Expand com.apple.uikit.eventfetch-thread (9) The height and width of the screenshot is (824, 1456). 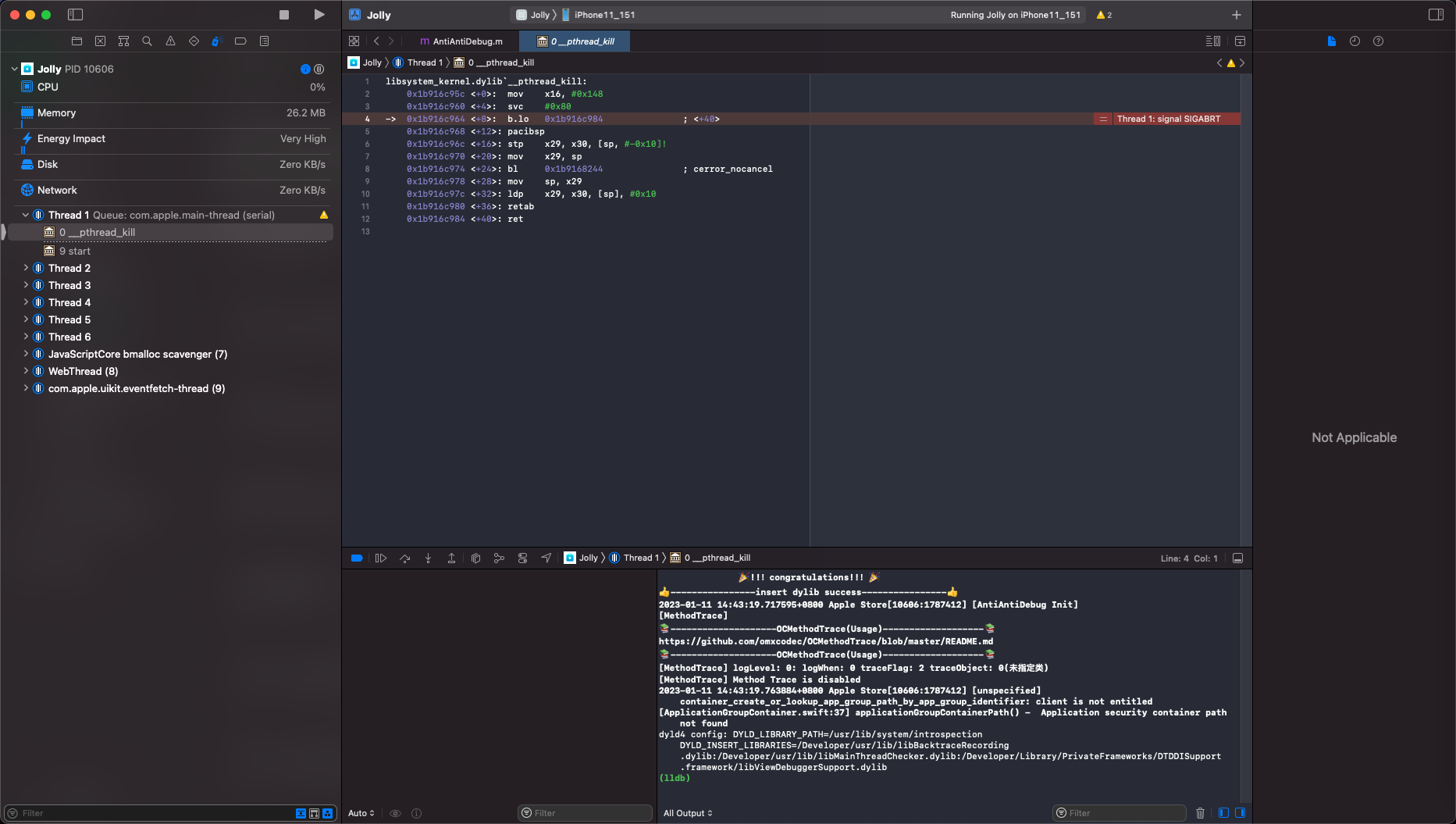(x=26, y=388)
